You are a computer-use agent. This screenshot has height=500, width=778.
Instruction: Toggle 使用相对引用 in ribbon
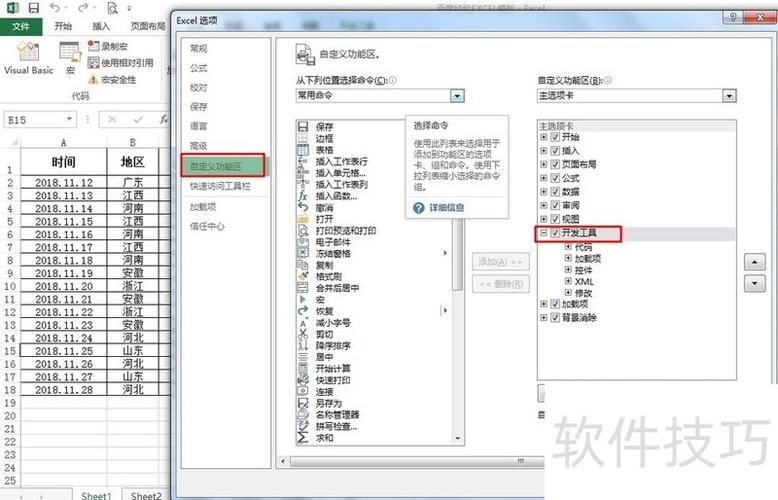coord(121,62)
